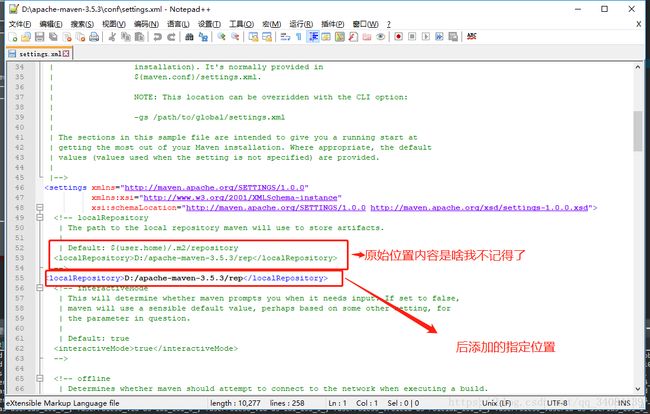This screenshot has width=650, height=414.
Task: Stop macro recording square icon
Action: coord(412,37)
